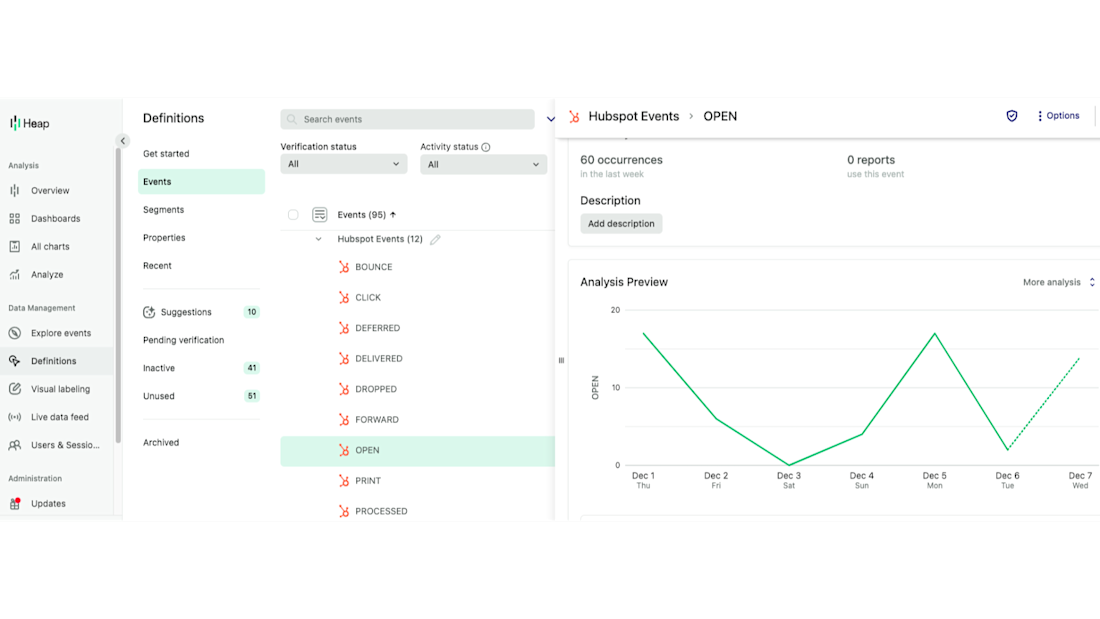This screenshot has height=619, width=1100.
Task: Select the DEFERRED event
Action: pyautogui.click(x=377, y=328)
